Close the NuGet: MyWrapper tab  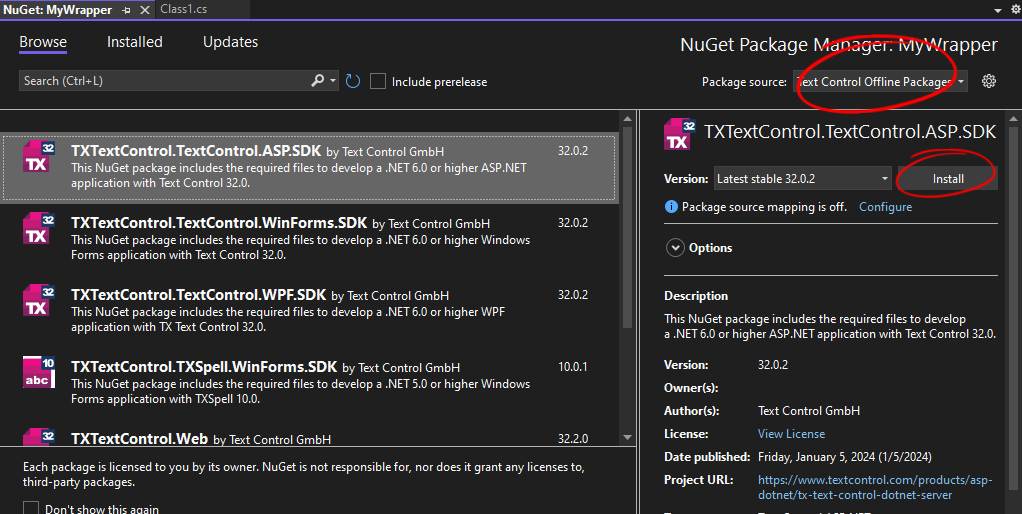click(145, 10)
